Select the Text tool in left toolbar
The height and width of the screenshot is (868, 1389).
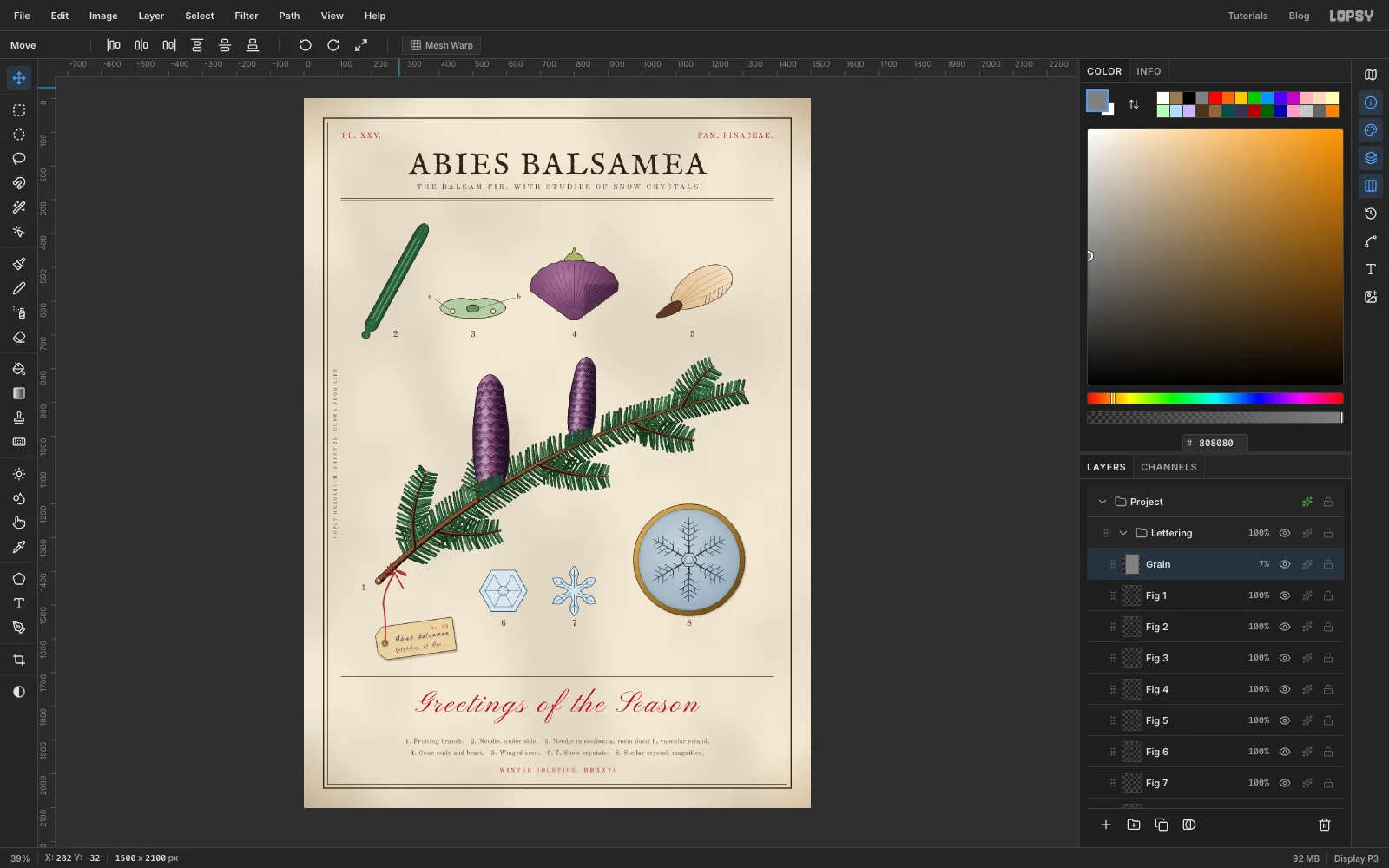coord(19,603)
